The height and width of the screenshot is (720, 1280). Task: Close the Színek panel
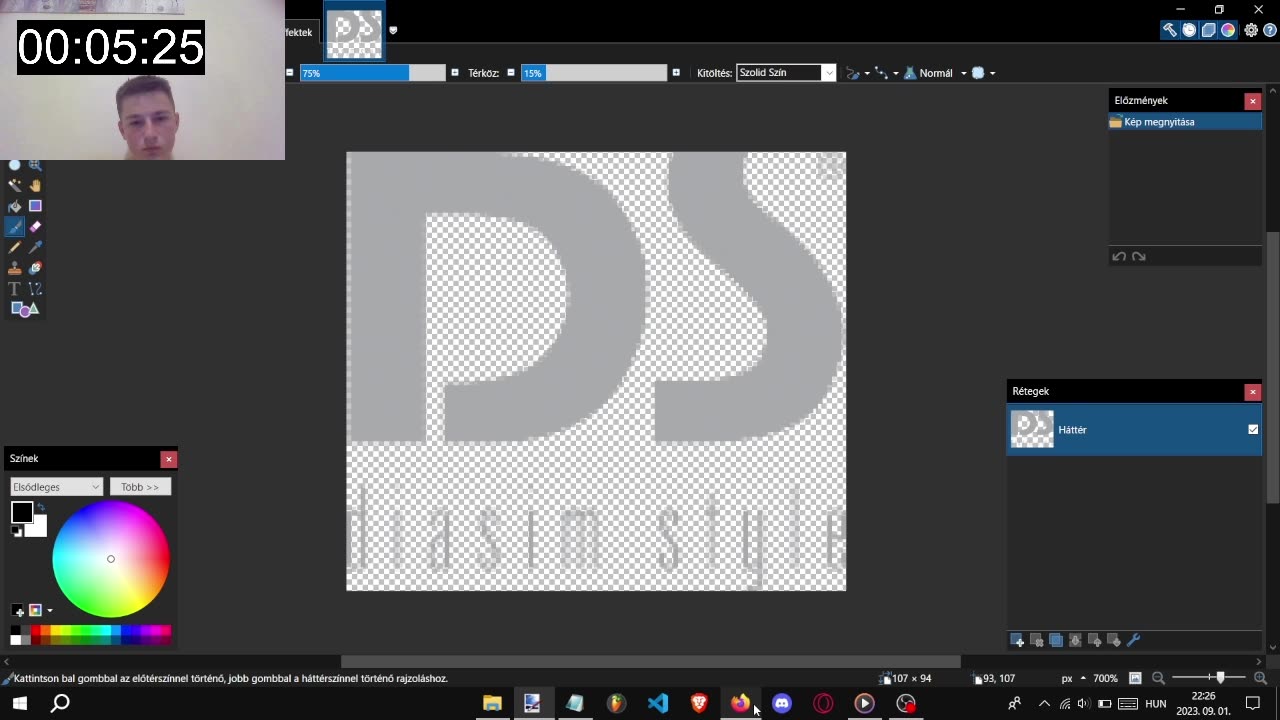click(168, 459)
